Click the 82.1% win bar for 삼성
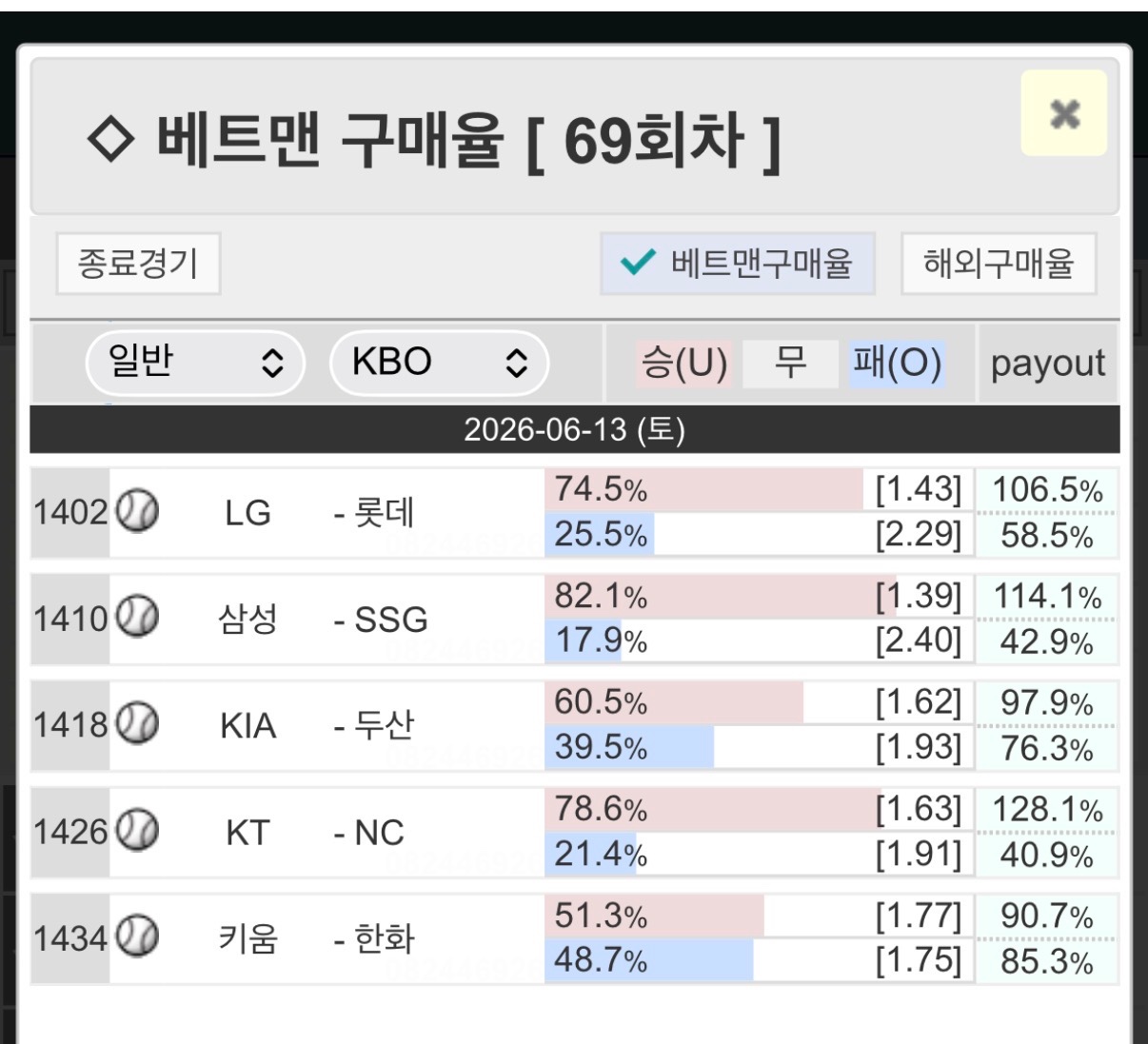The height and width of the screenshot is (1044, 1148). tap(721, 596)
